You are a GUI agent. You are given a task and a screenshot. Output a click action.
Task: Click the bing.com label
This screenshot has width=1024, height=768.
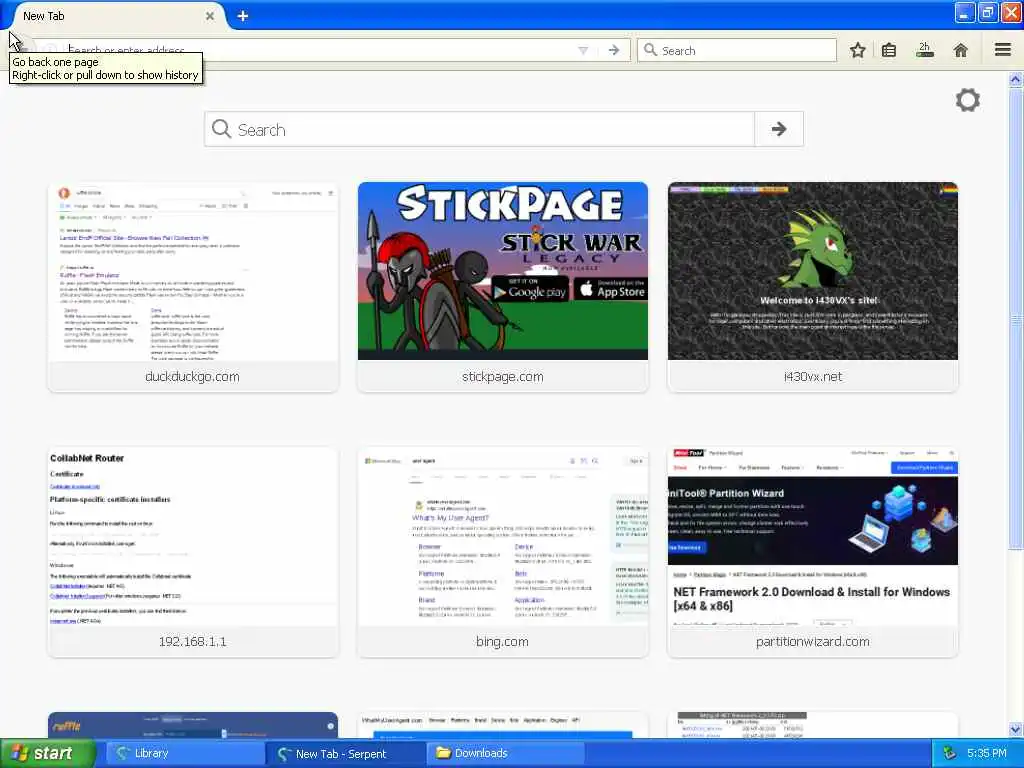coord(502,642)
